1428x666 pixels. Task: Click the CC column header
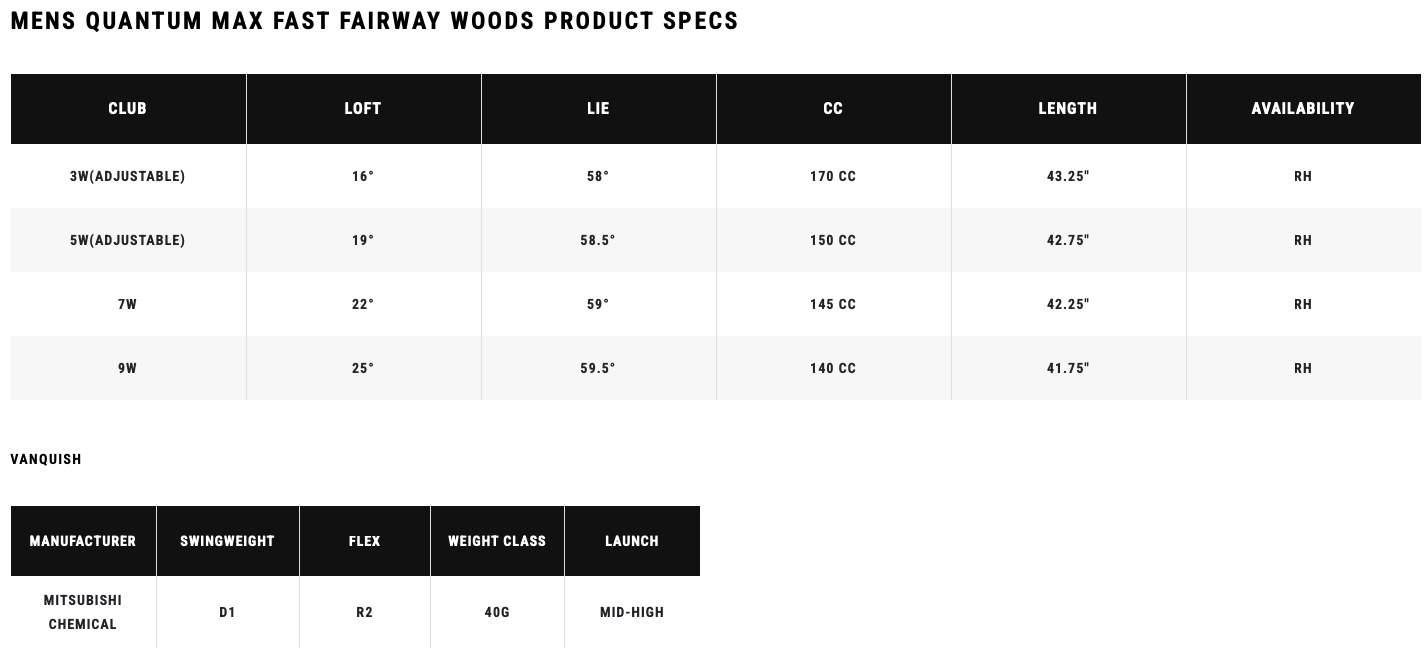pyautogui.click(x=833, y=108)
